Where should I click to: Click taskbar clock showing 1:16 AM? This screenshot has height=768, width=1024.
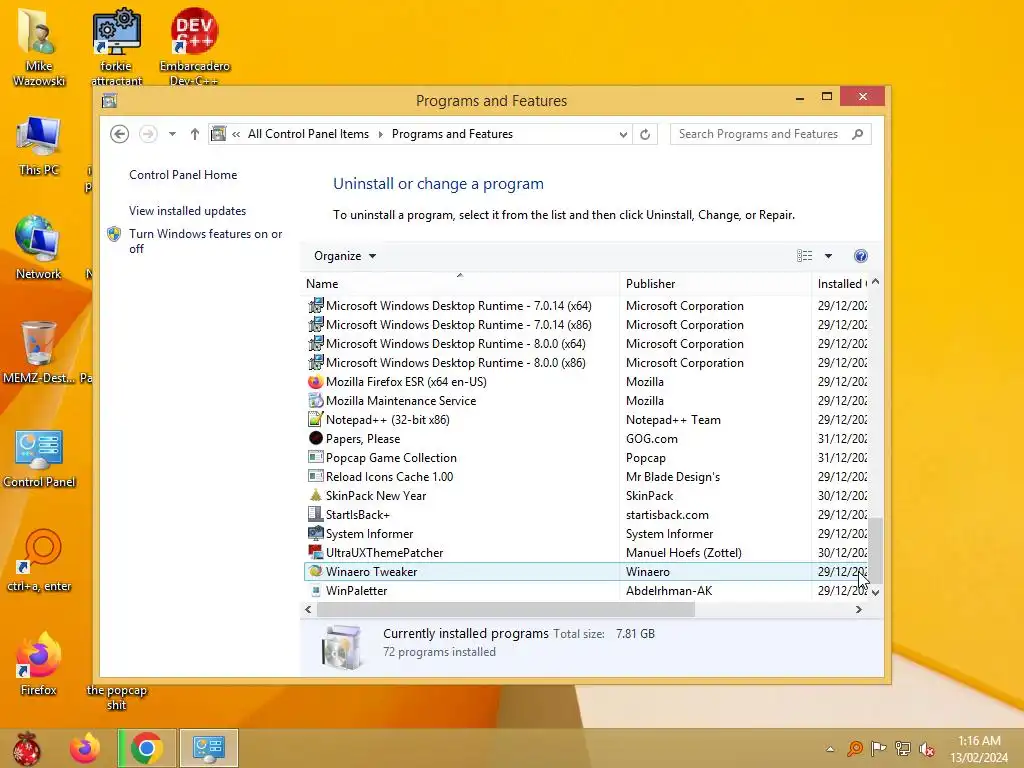tap(979, 749)
